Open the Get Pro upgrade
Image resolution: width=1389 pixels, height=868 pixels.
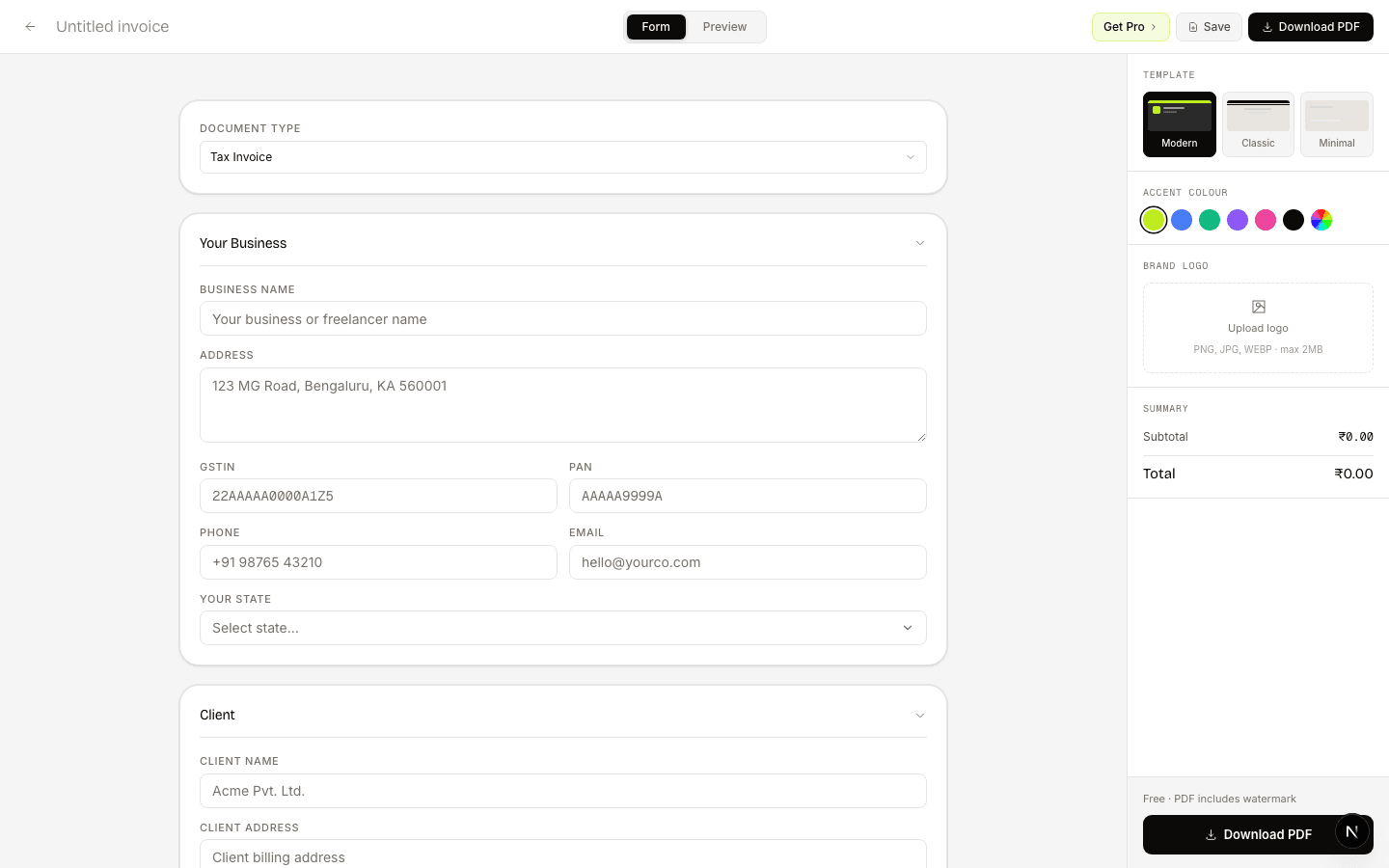1130,27
